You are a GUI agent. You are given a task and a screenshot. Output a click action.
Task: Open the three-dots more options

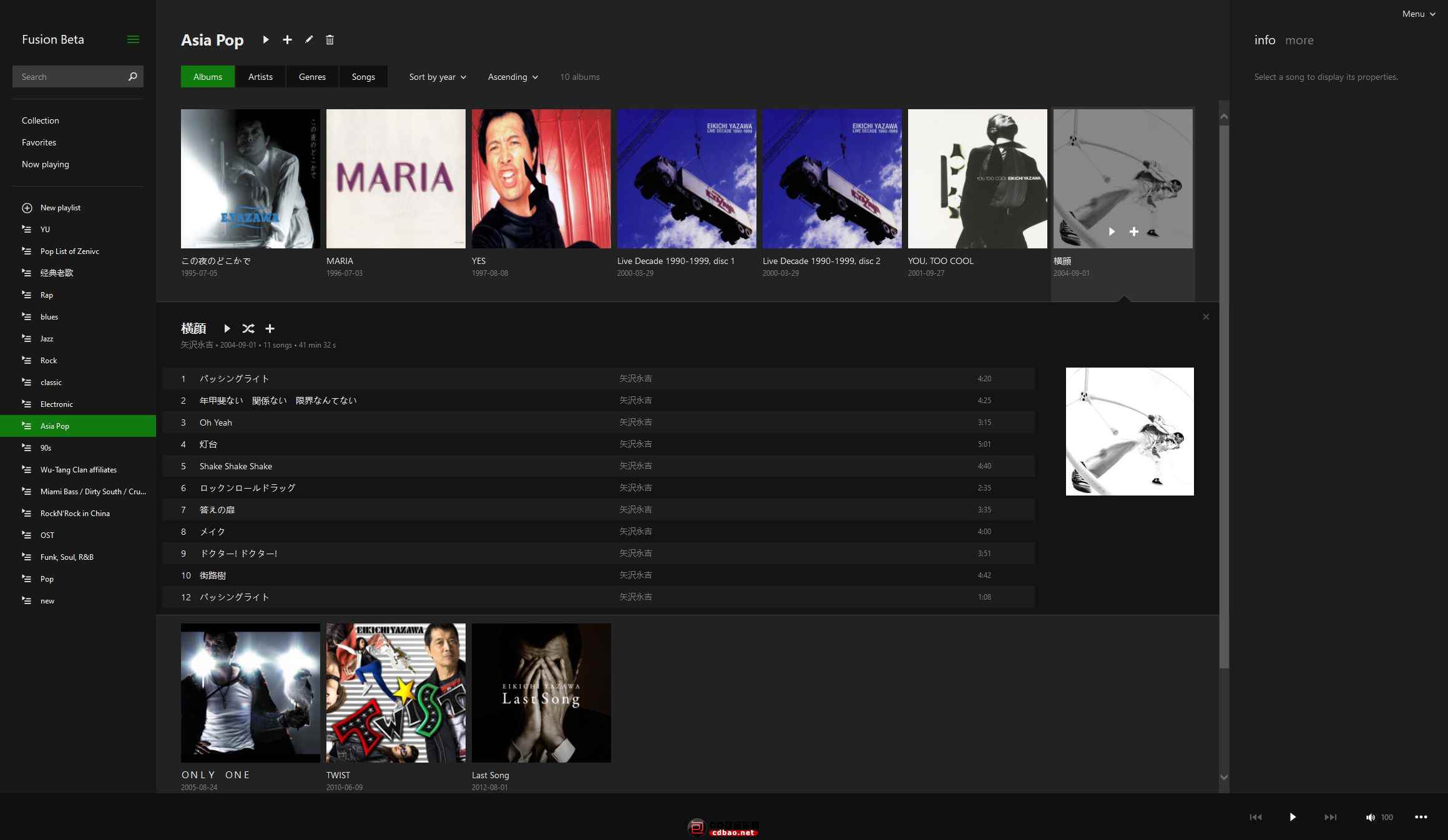click(1421, 817)
